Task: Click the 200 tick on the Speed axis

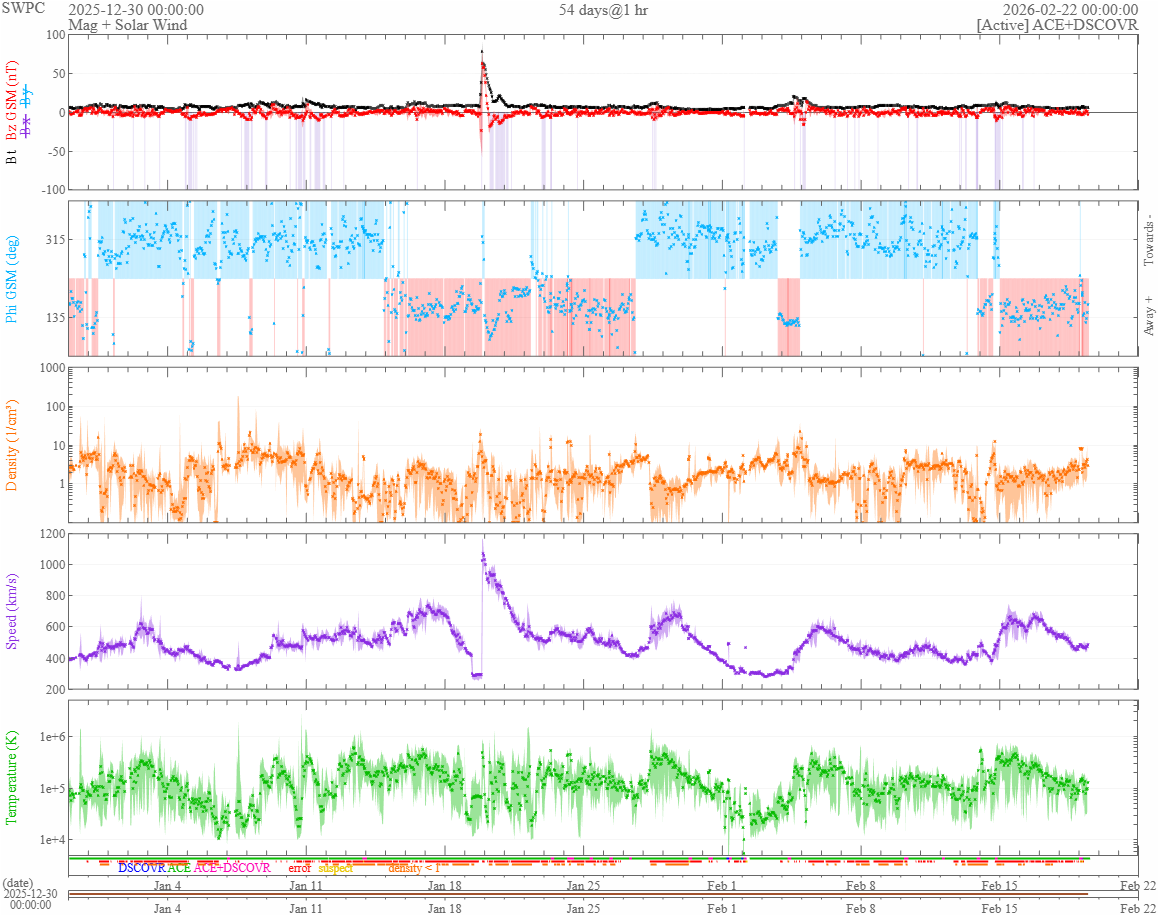Action: tap(55, 689)
